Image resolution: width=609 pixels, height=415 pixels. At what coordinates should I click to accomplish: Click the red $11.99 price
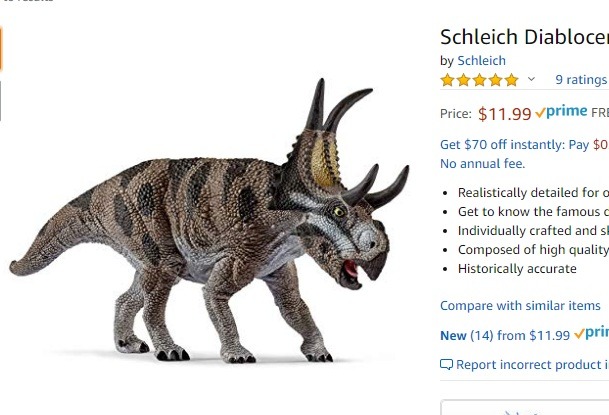(504, 114)
